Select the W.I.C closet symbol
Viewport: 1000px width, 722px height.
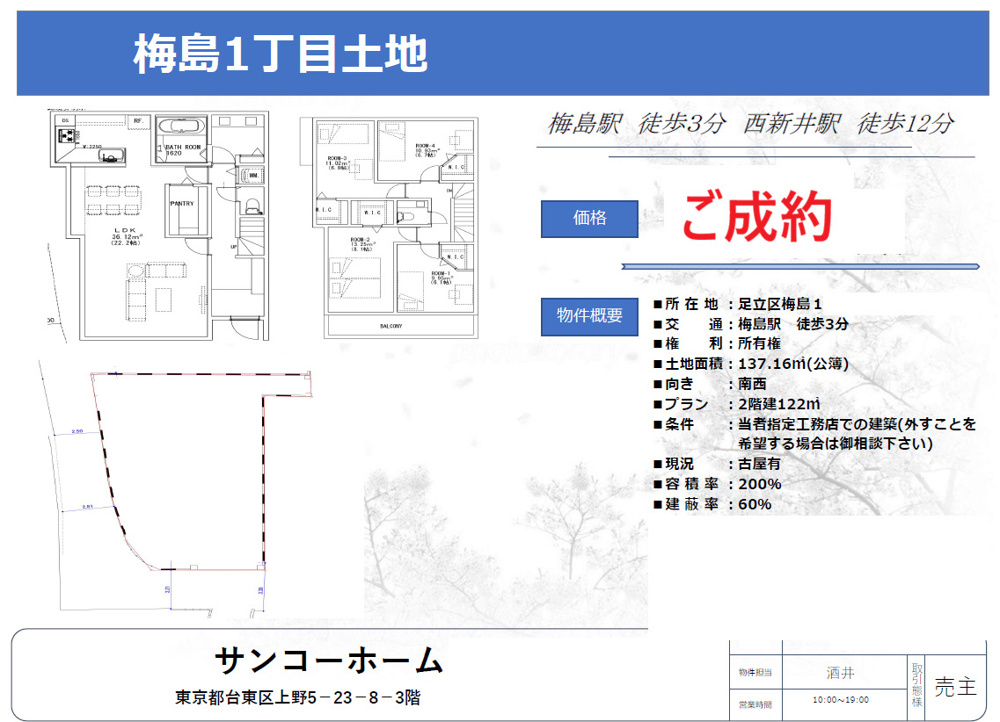(374, 212)
